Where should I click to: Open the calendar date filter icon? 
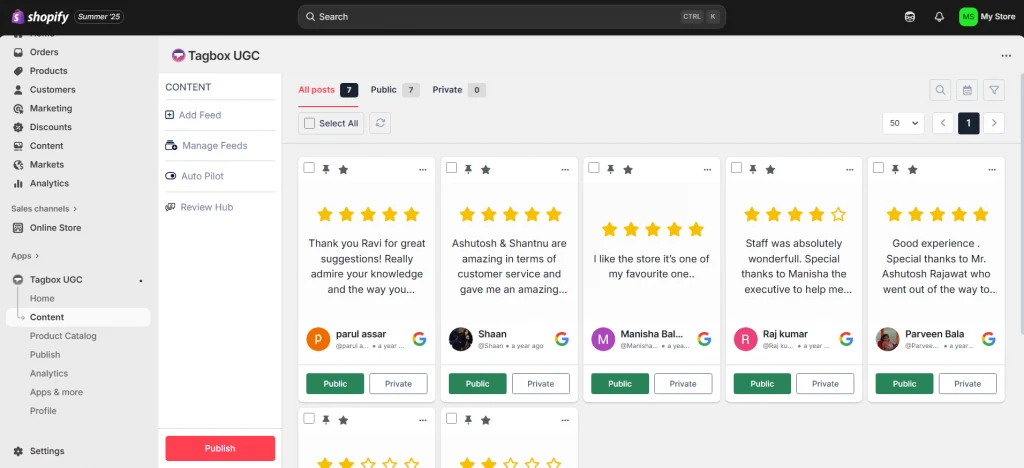(x=967, y=90)
